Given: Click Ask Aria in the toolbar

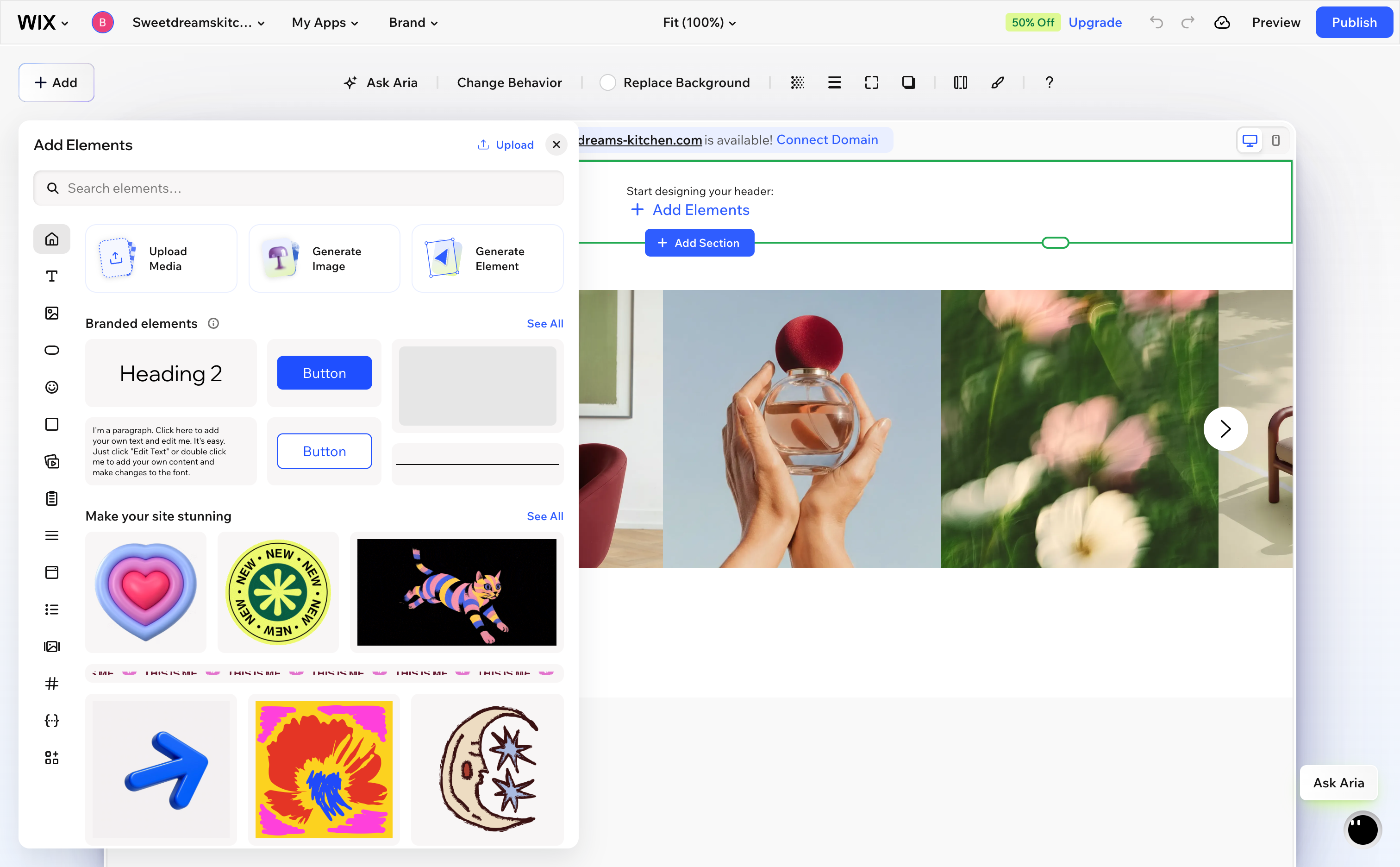Looking at the screenshot, I should [381, 82].
